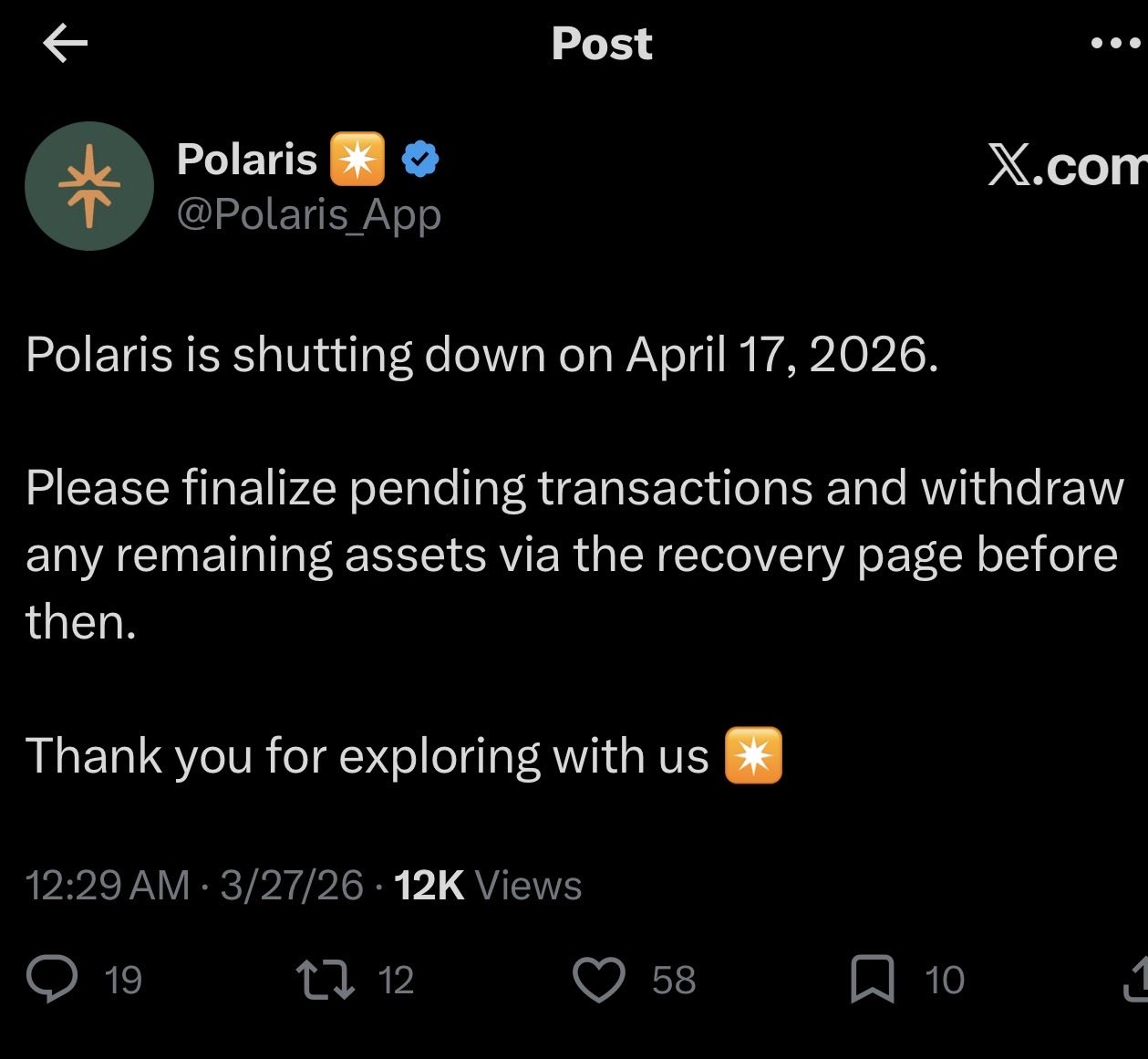Viewport: 1148px width, 1059px height.
Task: Open the three-dot more options menu
Action: coord(1116,44)
